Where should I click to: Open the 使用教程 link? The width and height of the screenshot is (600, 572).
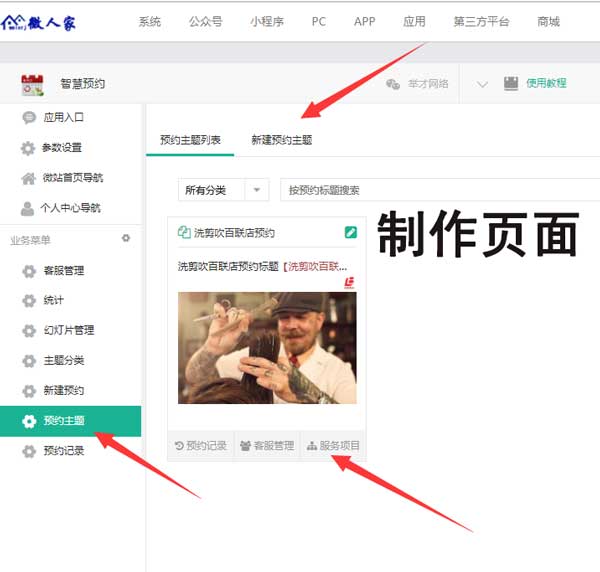coord(546,83)
